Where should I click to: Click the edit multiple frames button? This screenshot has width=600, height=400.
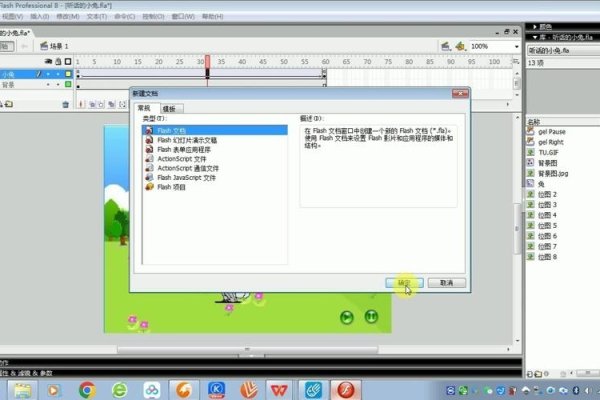pyautogui.click(x=111, y=104)
